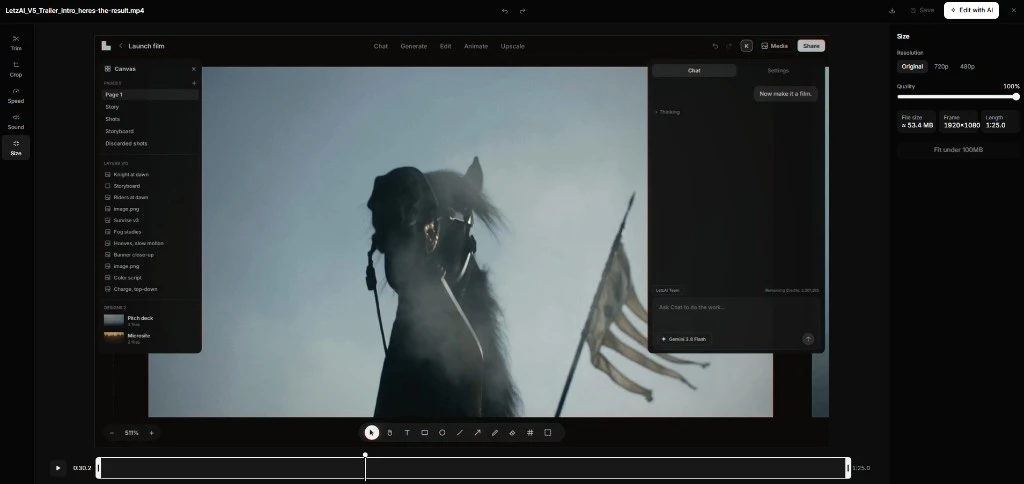Close the Canvas panel with its X
Screen dimensions: 1024x484
pos(193,69)
